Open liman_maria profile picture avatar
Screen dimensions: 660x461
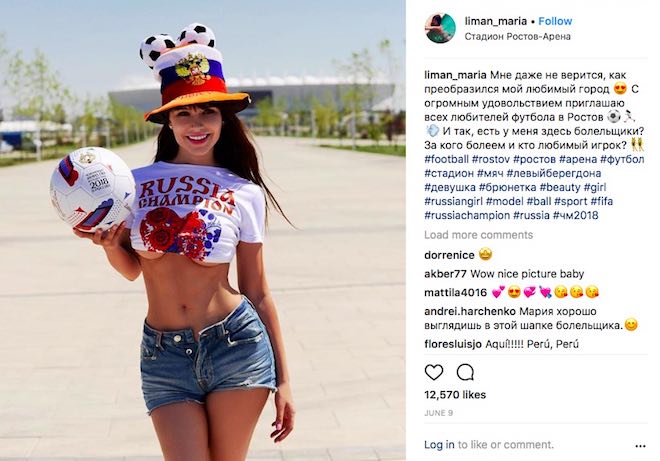tap(440, 28)
